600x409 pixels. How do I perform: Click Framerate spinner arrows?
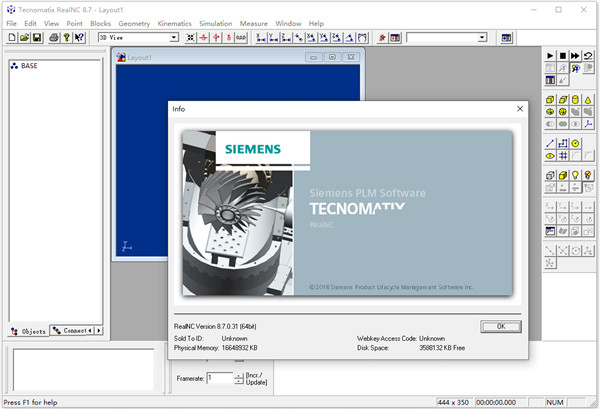click(238, 378)
